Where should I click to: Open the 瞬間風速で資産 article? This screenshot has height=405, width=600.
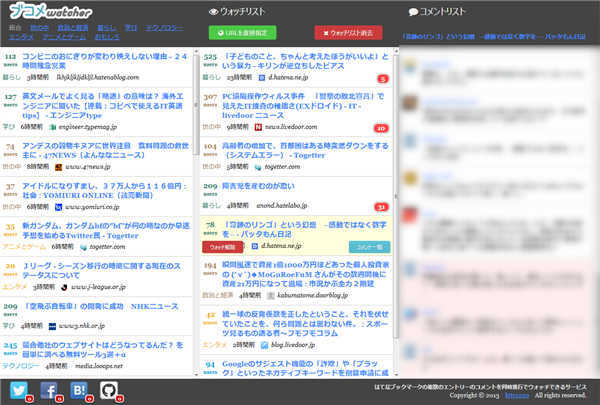click(x=305, y=274)
